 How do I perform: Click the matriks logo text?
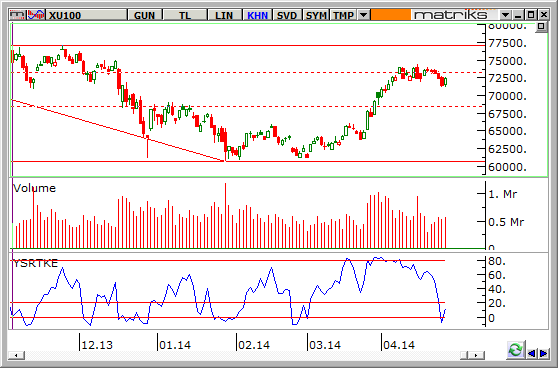450,15
